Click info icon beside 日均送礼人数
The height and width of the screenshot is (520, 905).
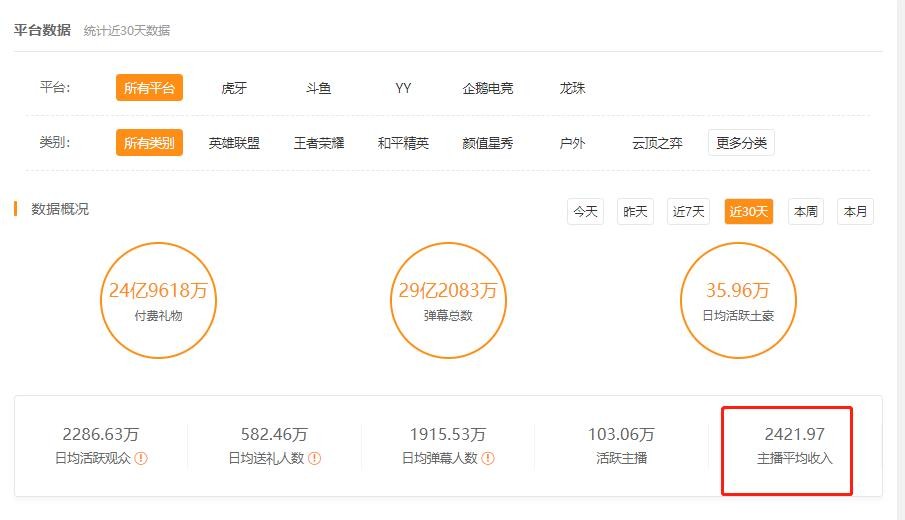[x=314, y=459]
